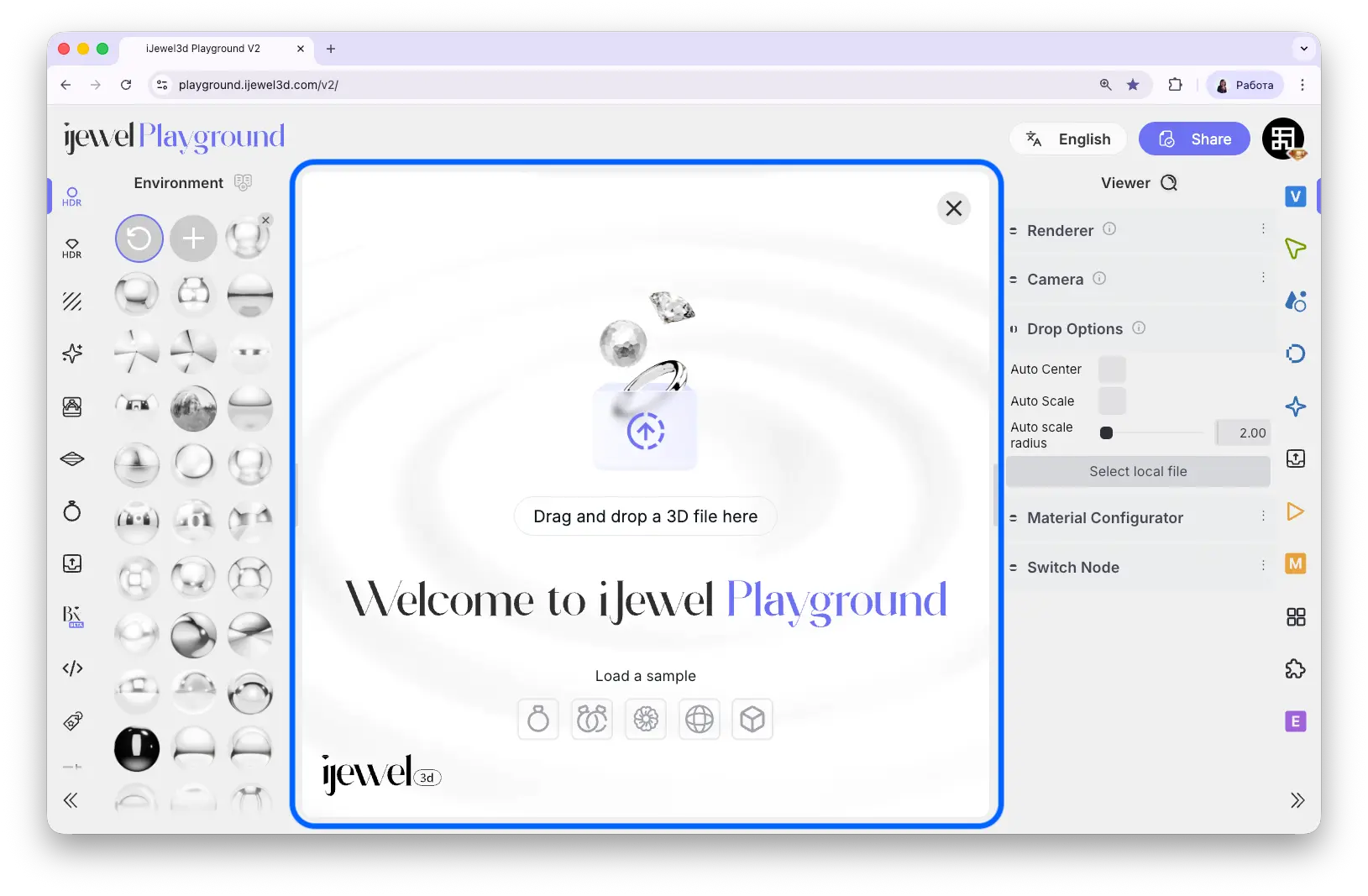
Task: Open the environment HDR tab in left sidebar
Action: [72, 196]
